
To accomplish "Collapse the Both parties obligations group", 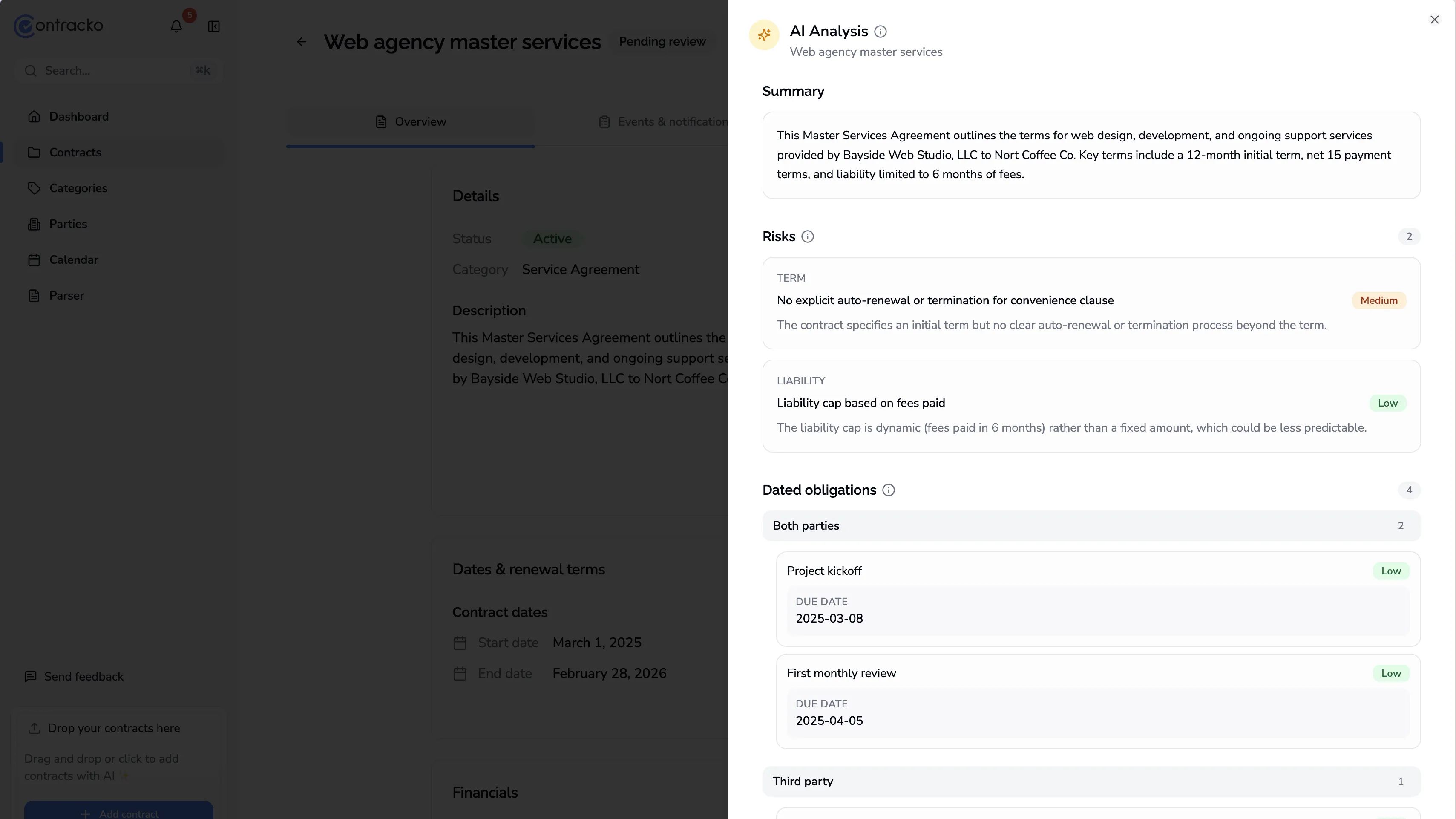I will coord(1091,526).
